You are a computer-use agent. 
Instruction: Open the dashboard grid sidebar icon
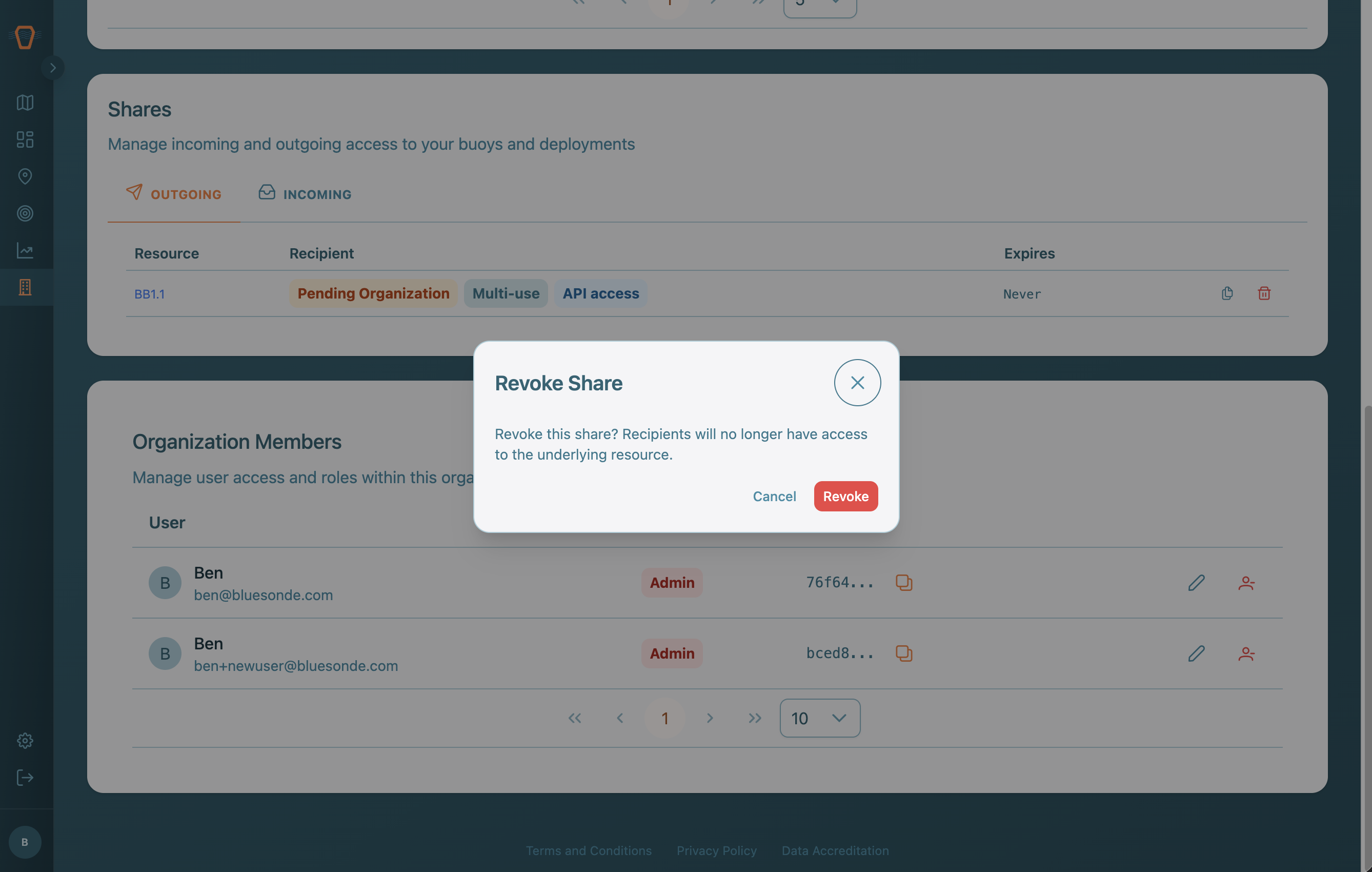click(x=25, y=139)
